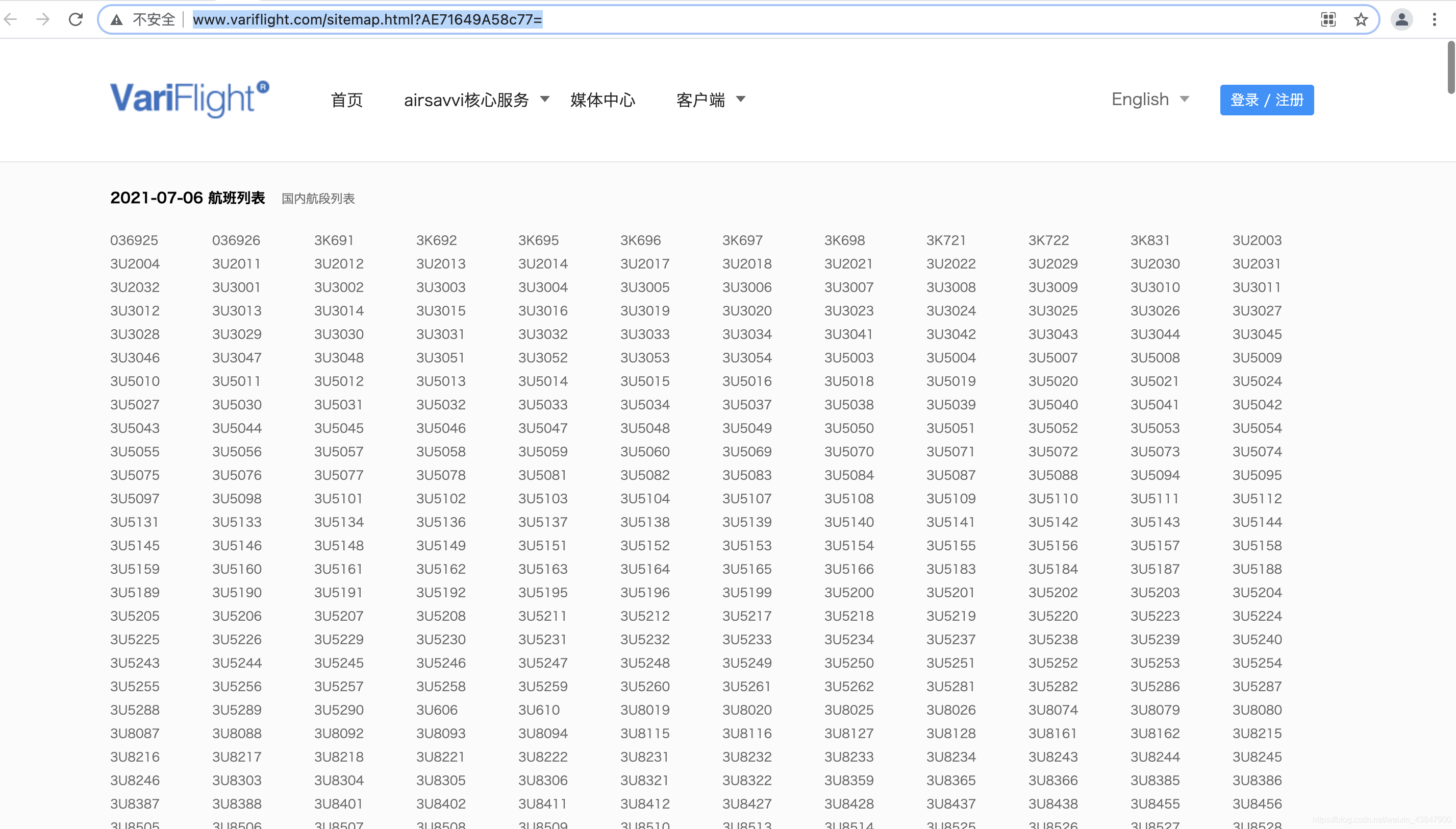
Task: Open flight 3U5095 link
Action: point(1257,475)
